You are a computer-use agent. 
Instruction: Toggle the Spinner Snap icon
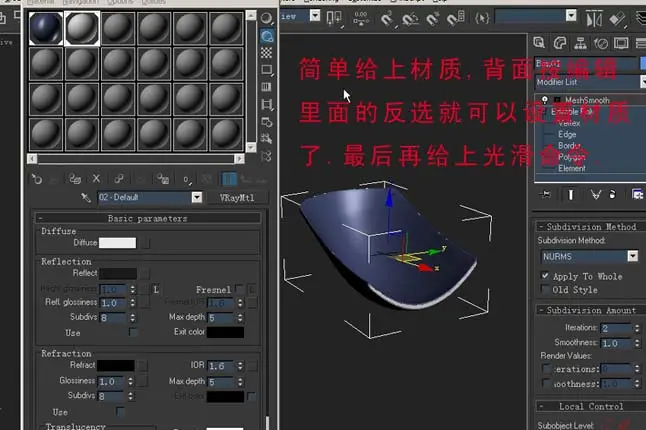456,19
